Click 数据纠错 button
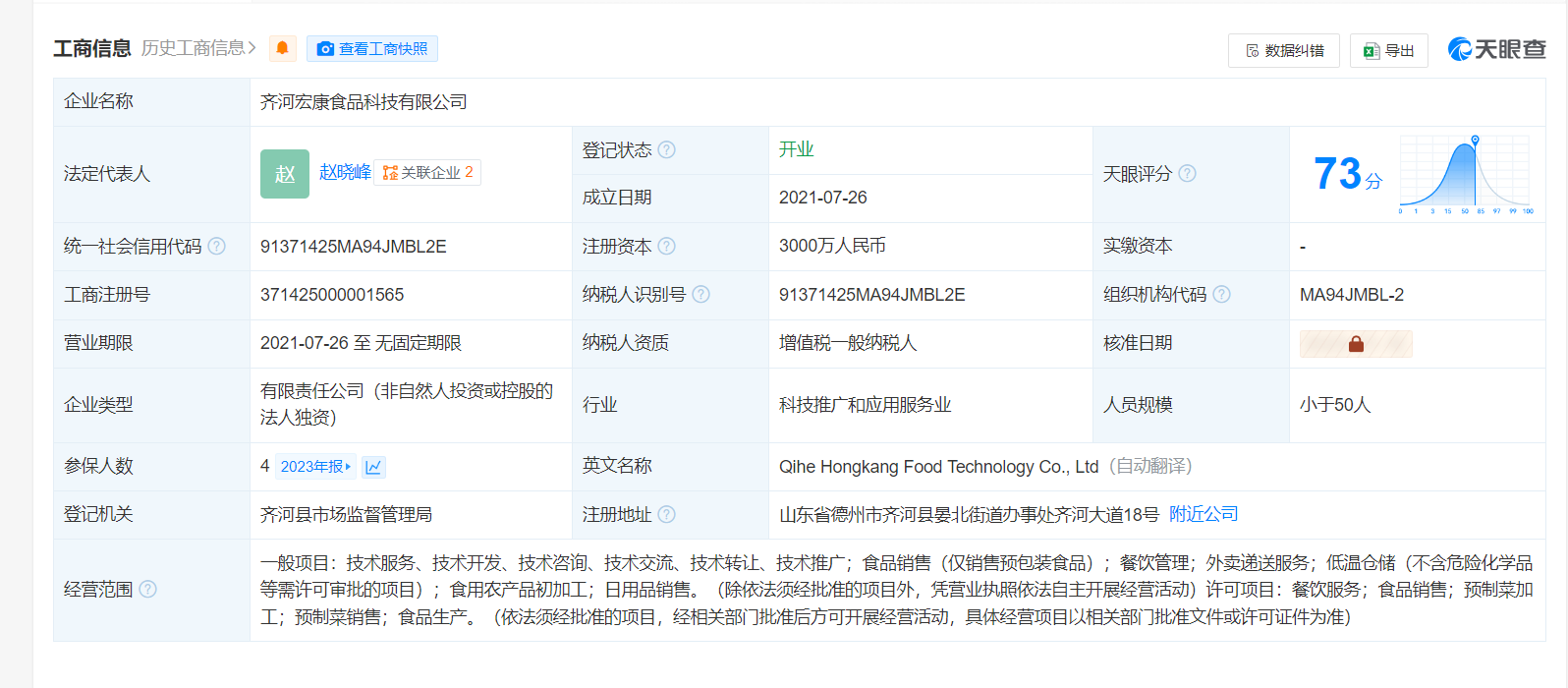Image resolution: width=1568 pixels, height=688 pixels. (x=1284, y=50)
